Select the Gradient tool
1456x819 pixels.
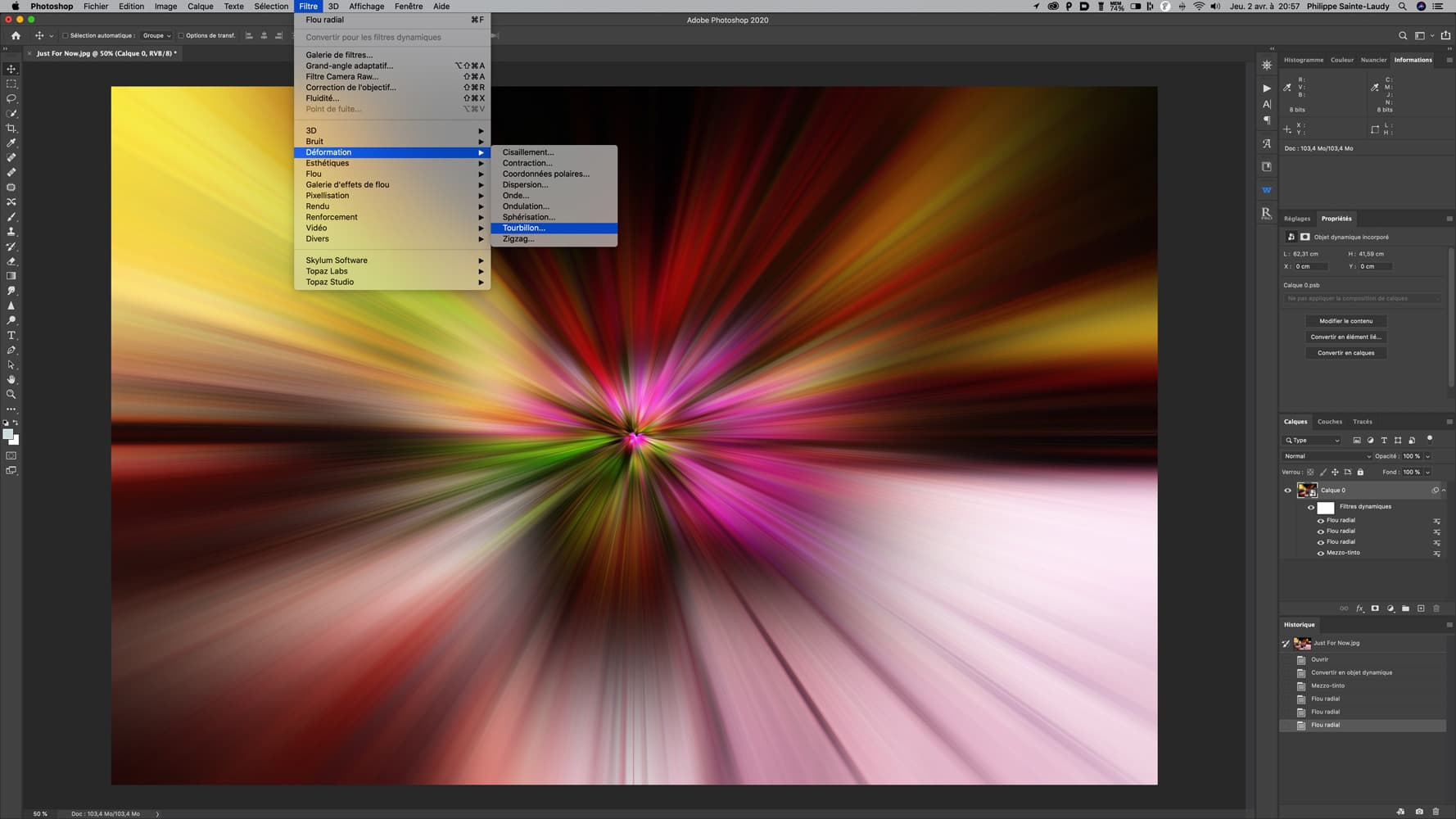[11, 276]
